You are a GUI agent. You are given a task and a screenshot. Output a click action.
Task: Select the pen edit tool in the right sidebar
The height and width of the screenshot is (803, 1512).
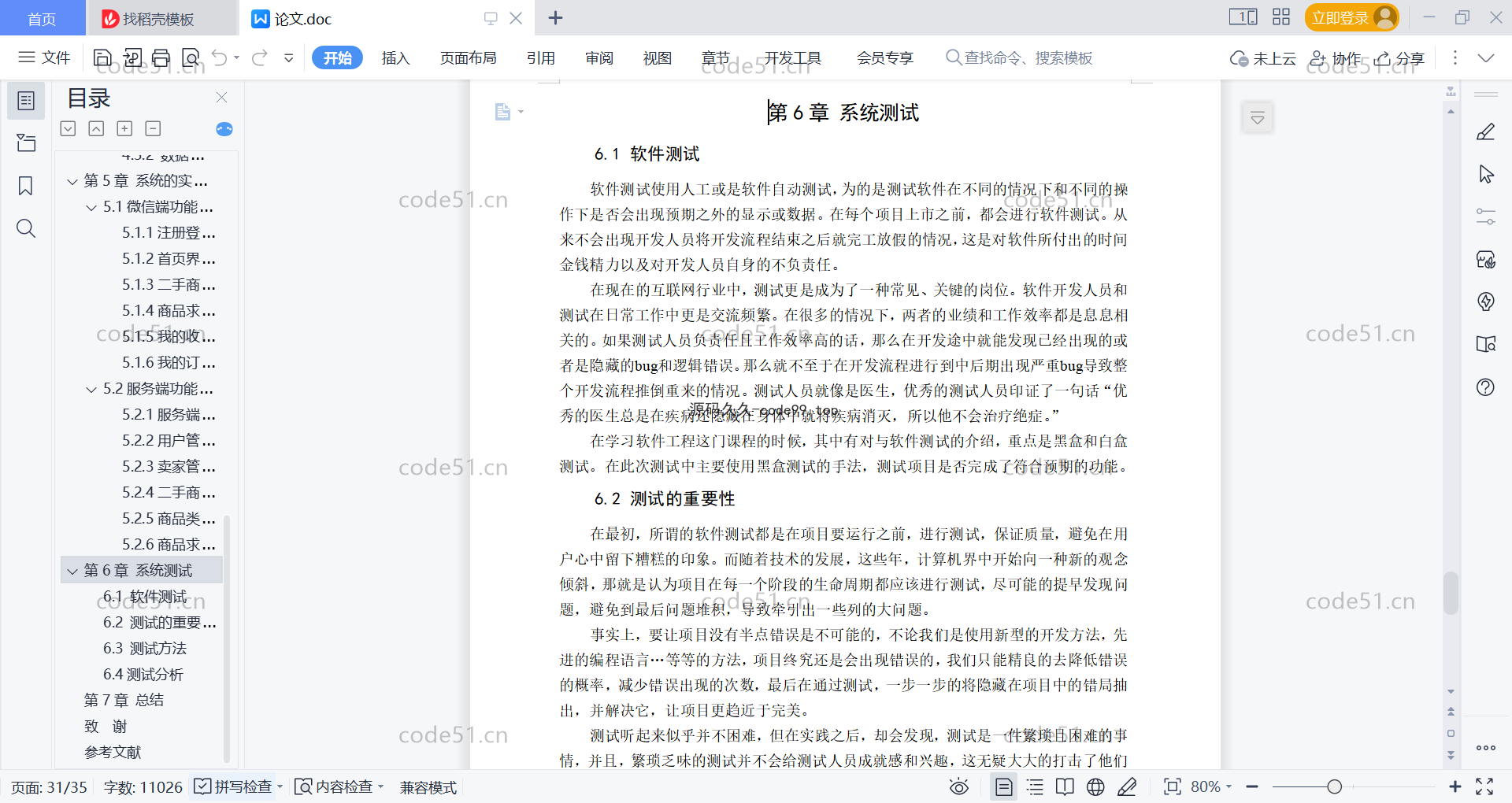1485,132
